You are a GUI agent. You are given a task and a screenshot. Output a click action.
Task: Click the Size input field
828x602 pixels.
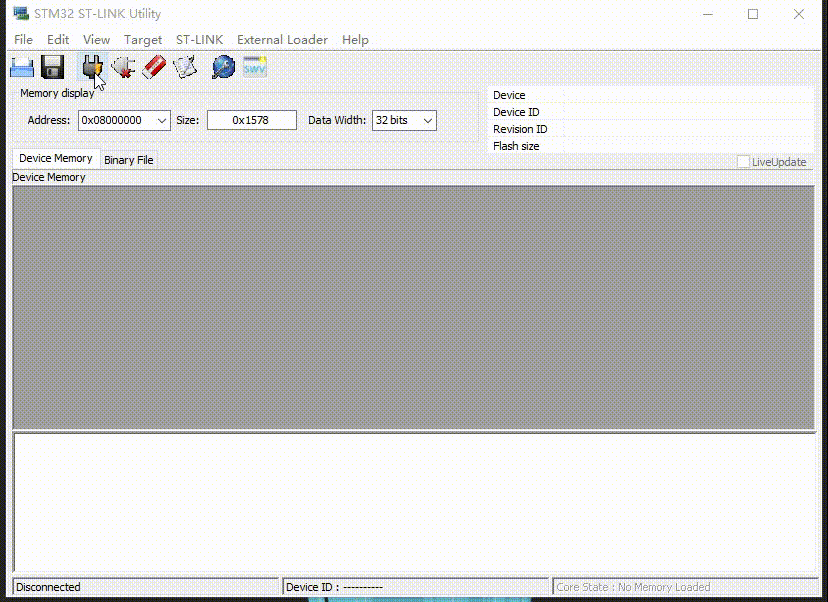point(251,120)
